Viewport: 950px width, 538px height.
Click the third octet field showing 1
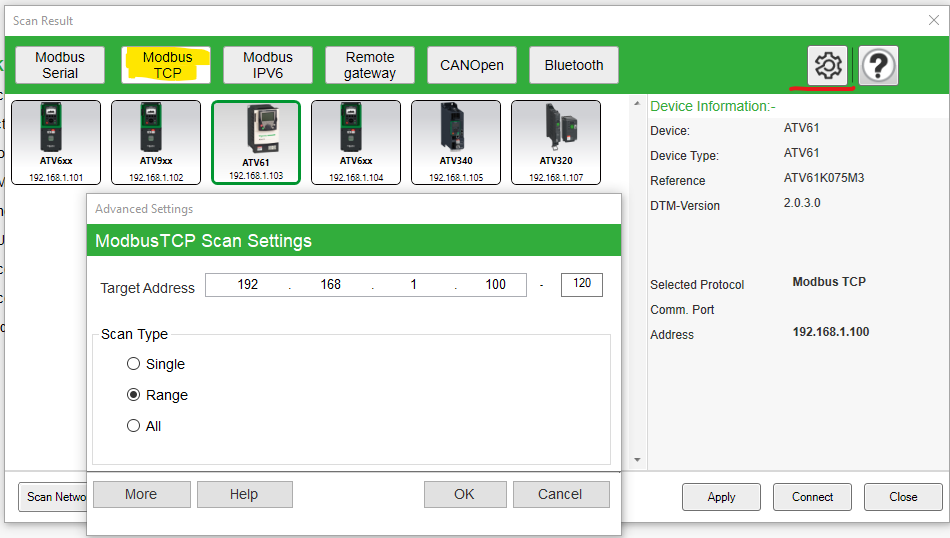pyautogui.click(x=413, y=285)
